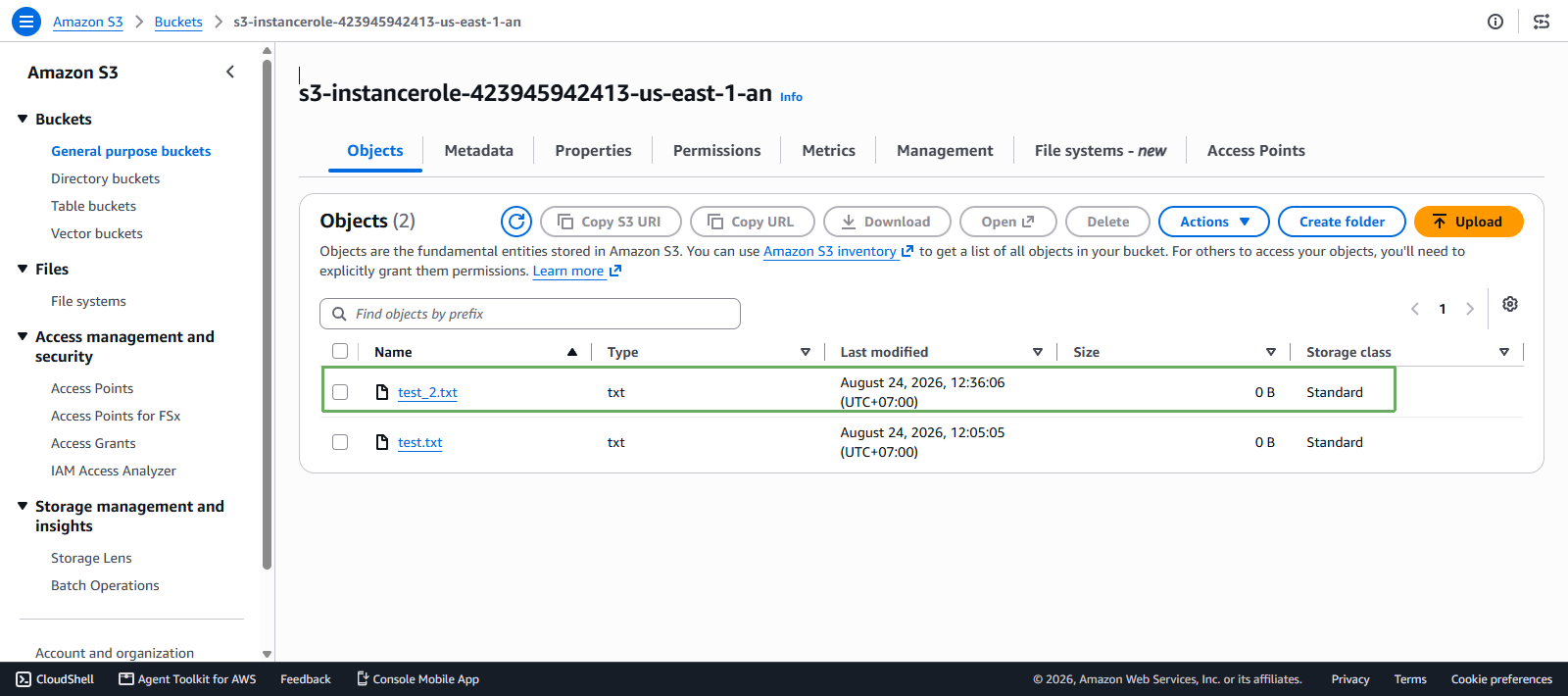
Task: Go to next page of objects
Action: pyautogui.click(x=1470, y=309)
